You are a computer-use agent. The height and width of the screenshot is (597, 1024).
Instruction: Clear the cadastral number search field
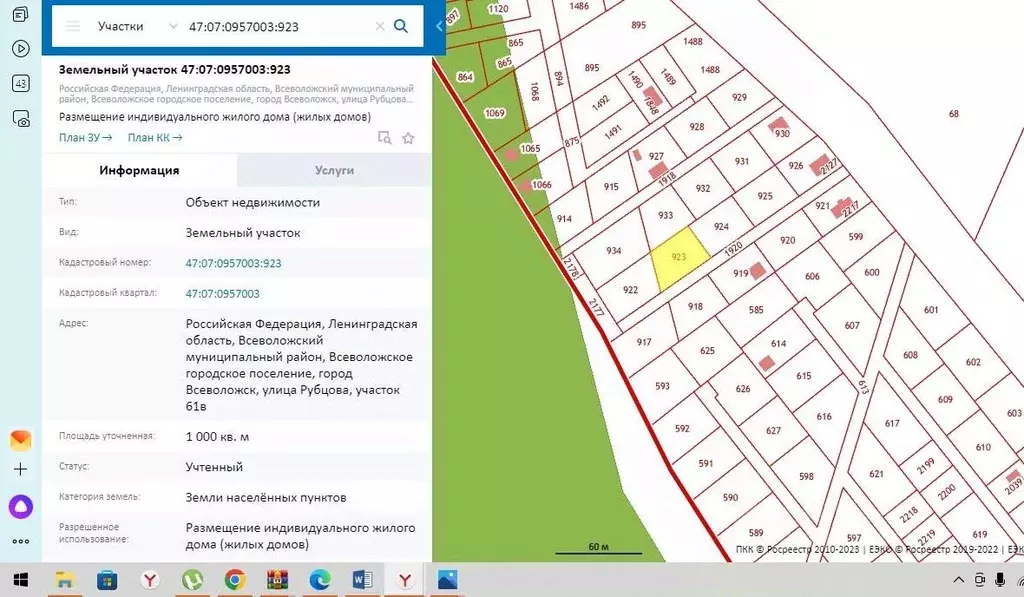[380, 27]
